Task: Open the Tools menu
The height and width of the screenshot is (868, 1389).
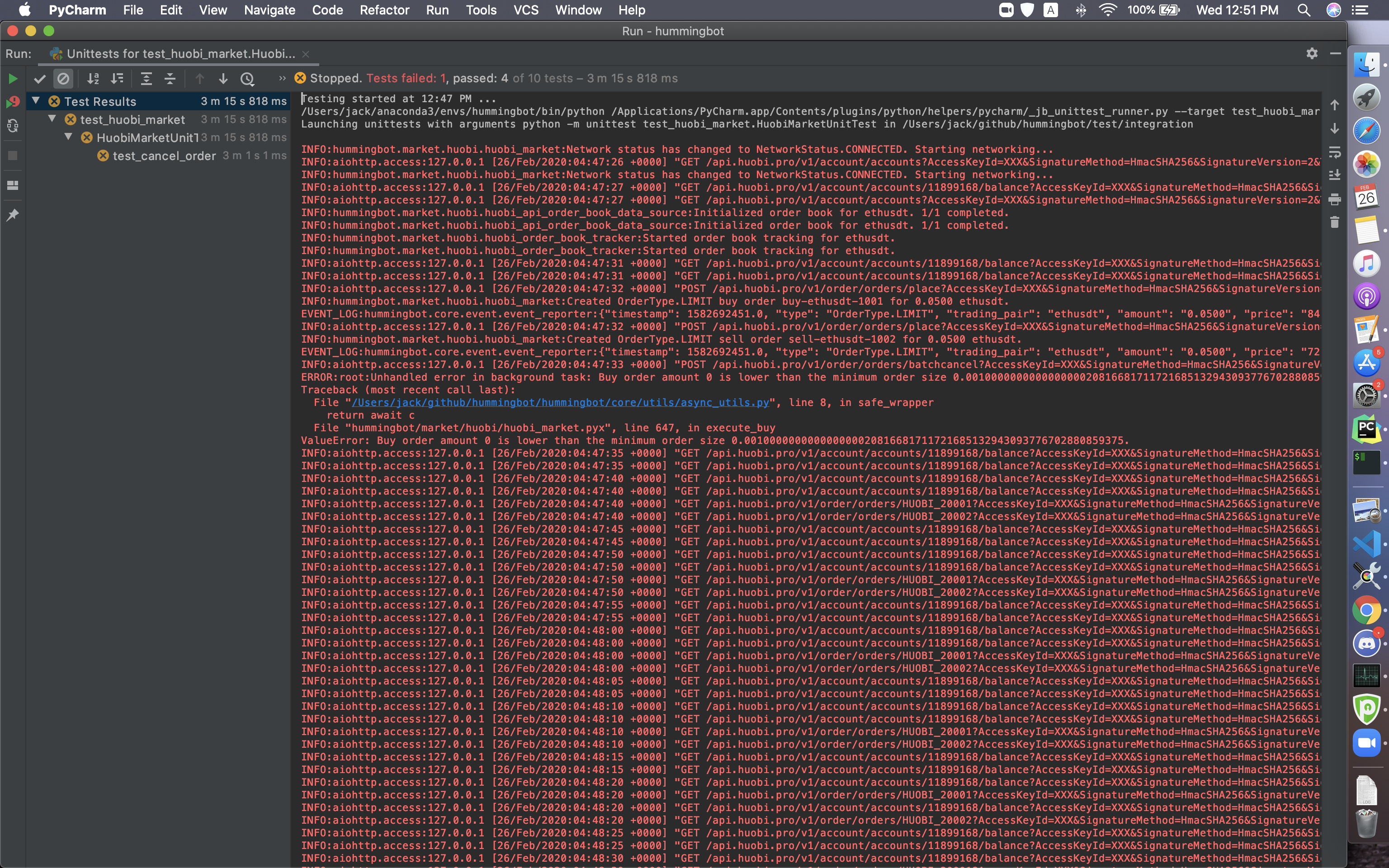Action: pyautogui.click(x=481, y=10)
